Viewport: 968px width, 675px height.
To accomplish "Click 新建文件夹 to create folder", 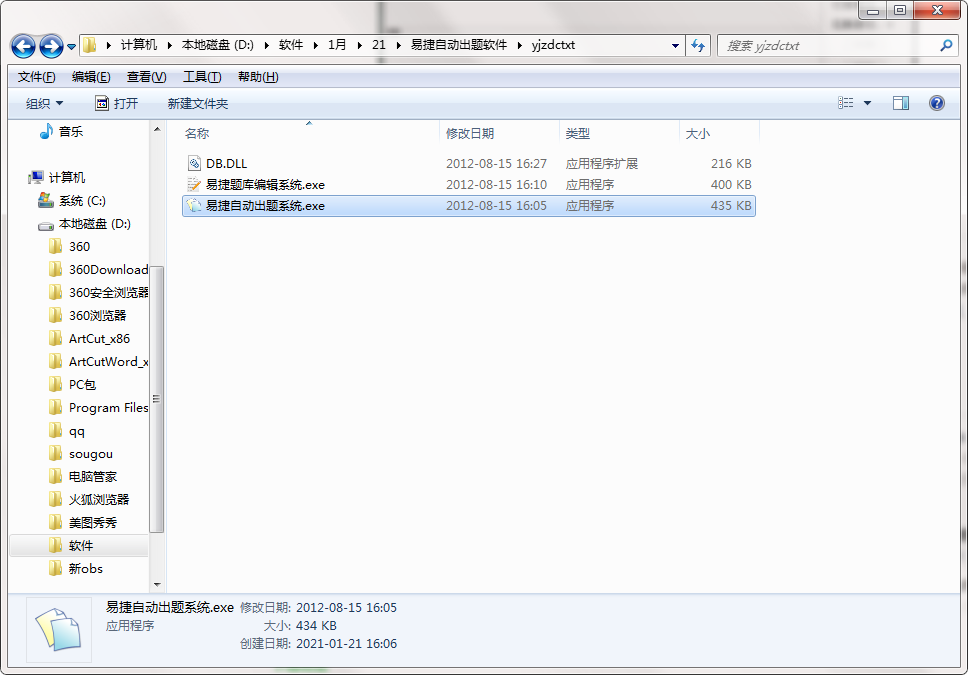I will point(198,103).
